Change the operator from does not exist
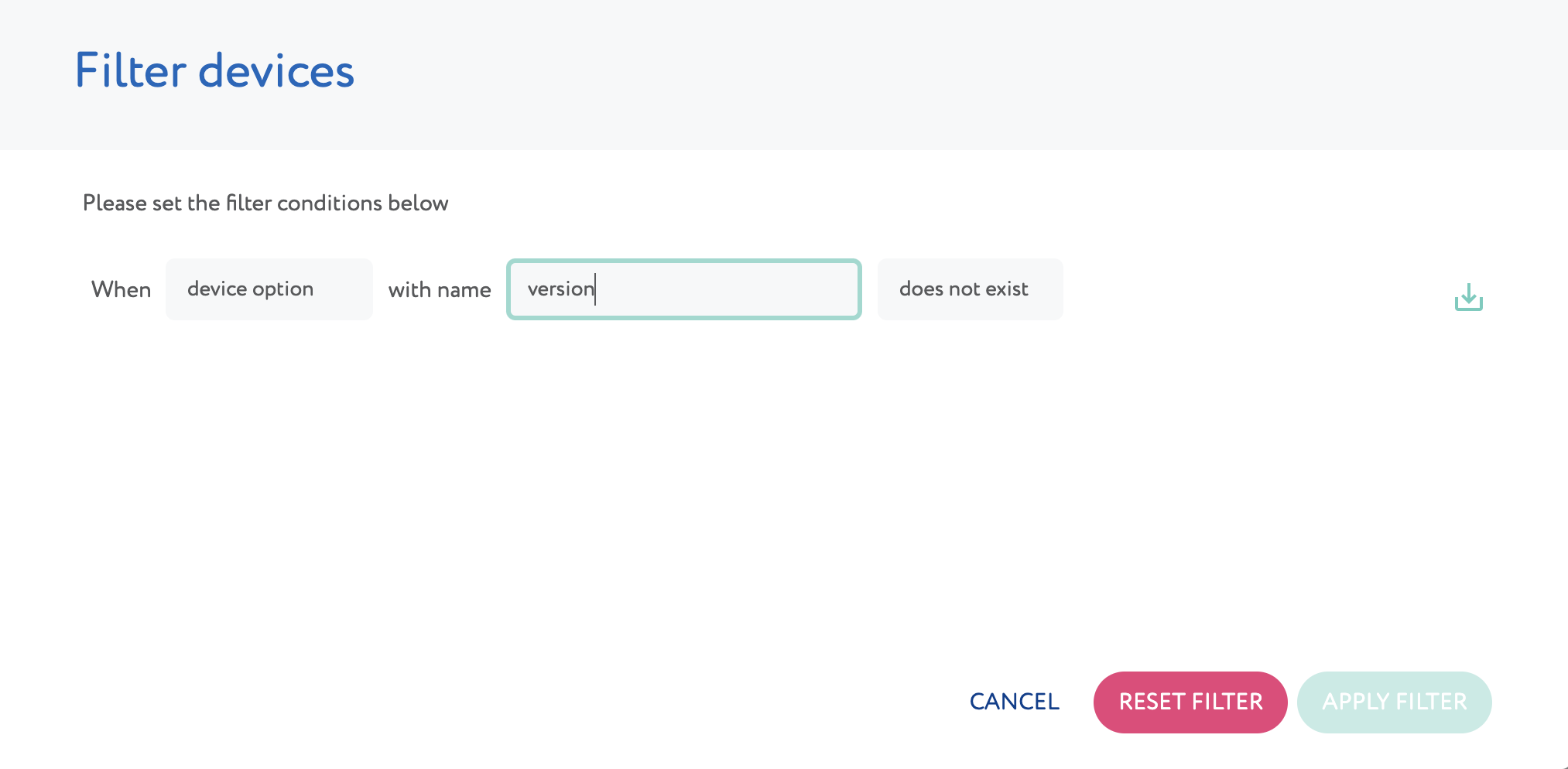 [971, 289]
